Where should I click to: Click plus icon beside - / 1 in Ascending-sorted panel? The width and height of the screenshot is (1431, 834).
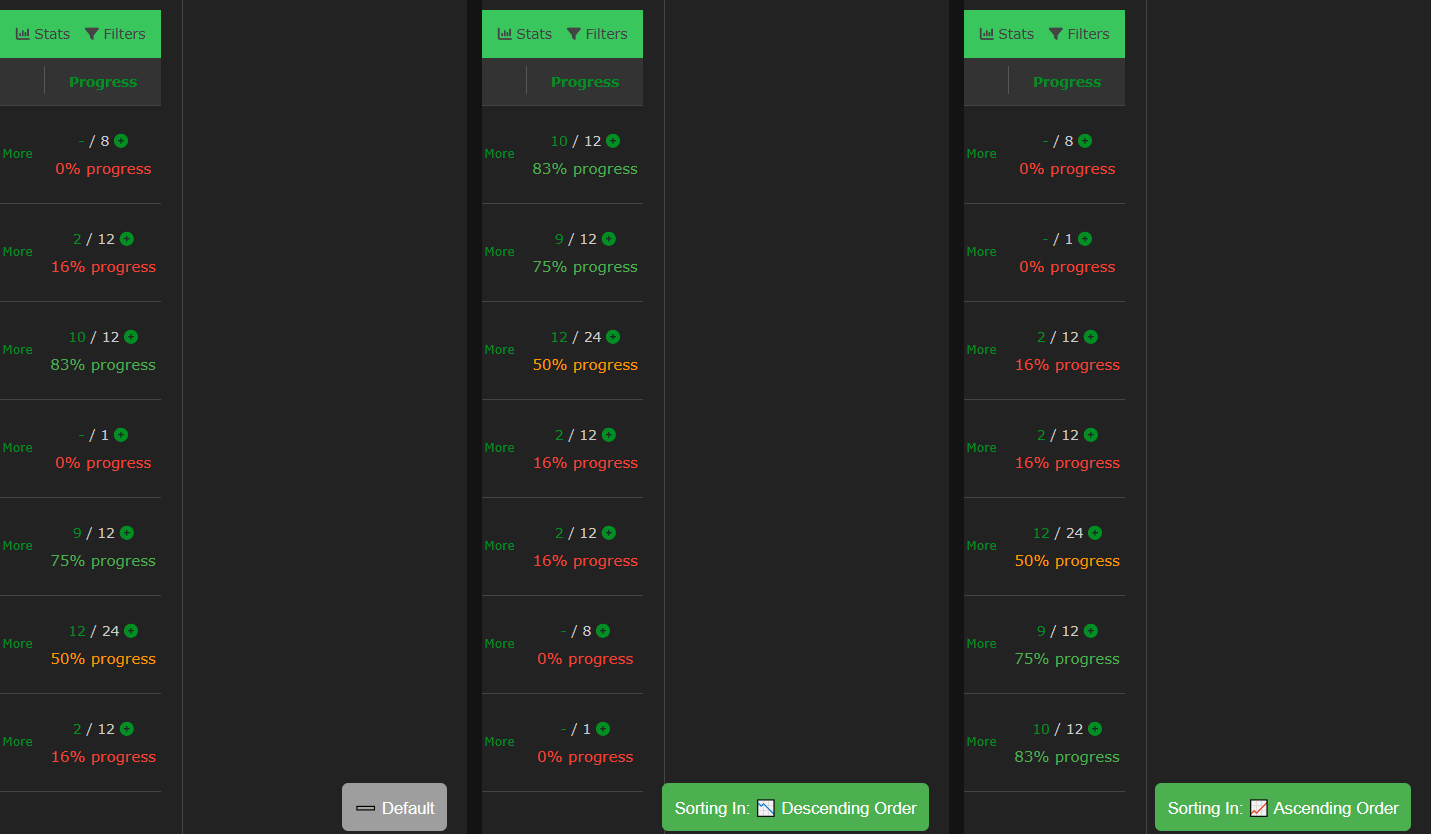click(1085, 239)
